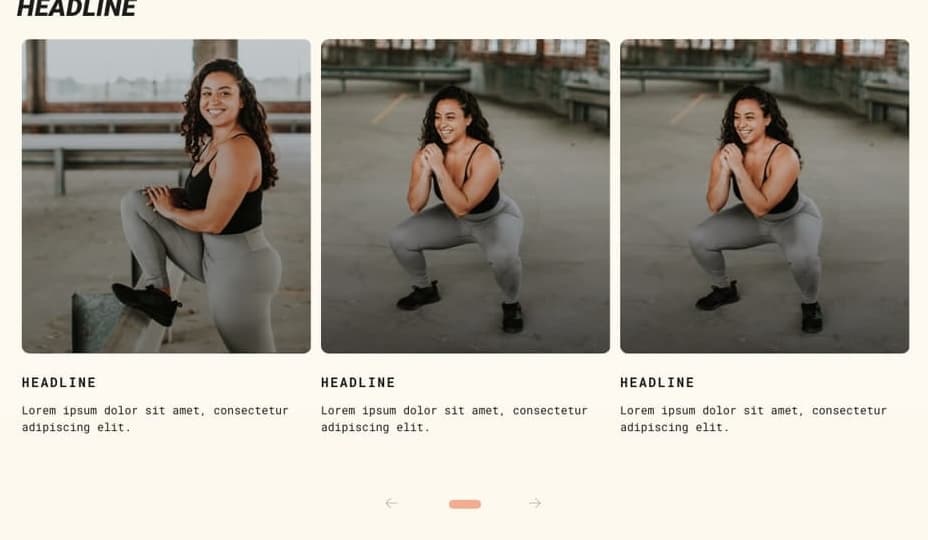Viewport: 928px width, 540px height.
Task: Click the raised black sneaker in first photo
Action: 146,303
